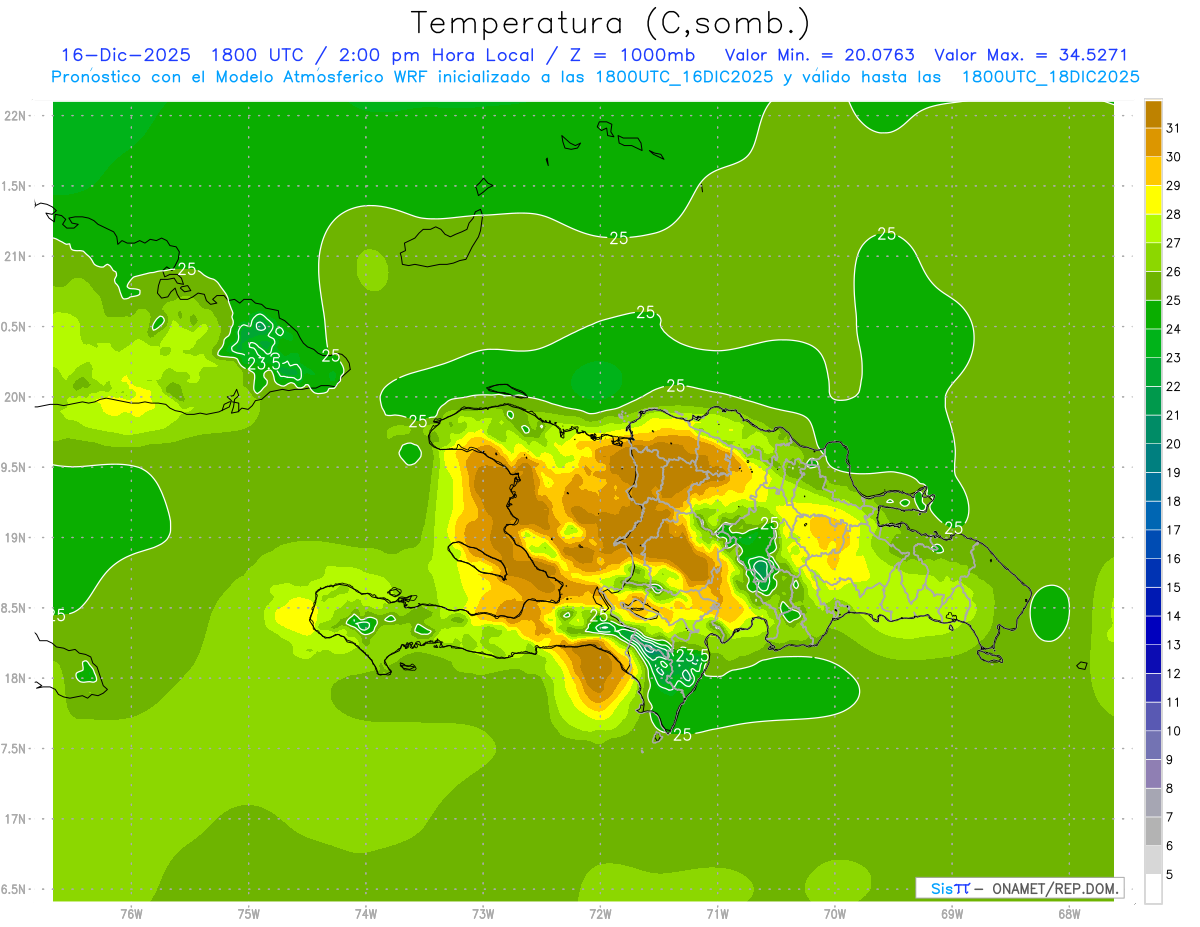This screenshot has height=927, width=1200.
Task: Click the "1800UTC_16DIC2025" initialization timestamp
Action: pyautogui.click(x=684, y=77)
